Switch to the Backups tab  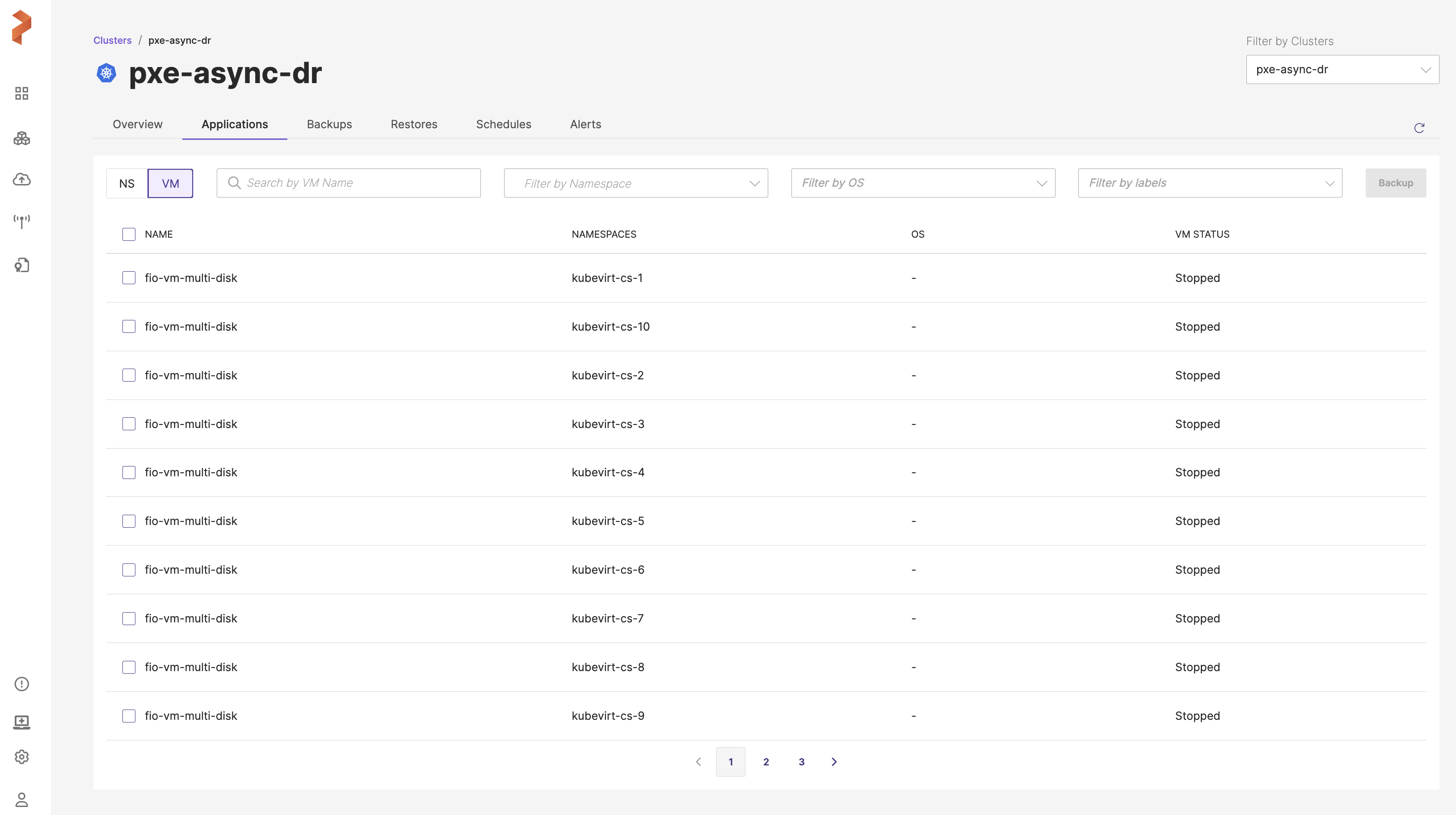click(x=329, y=124)
